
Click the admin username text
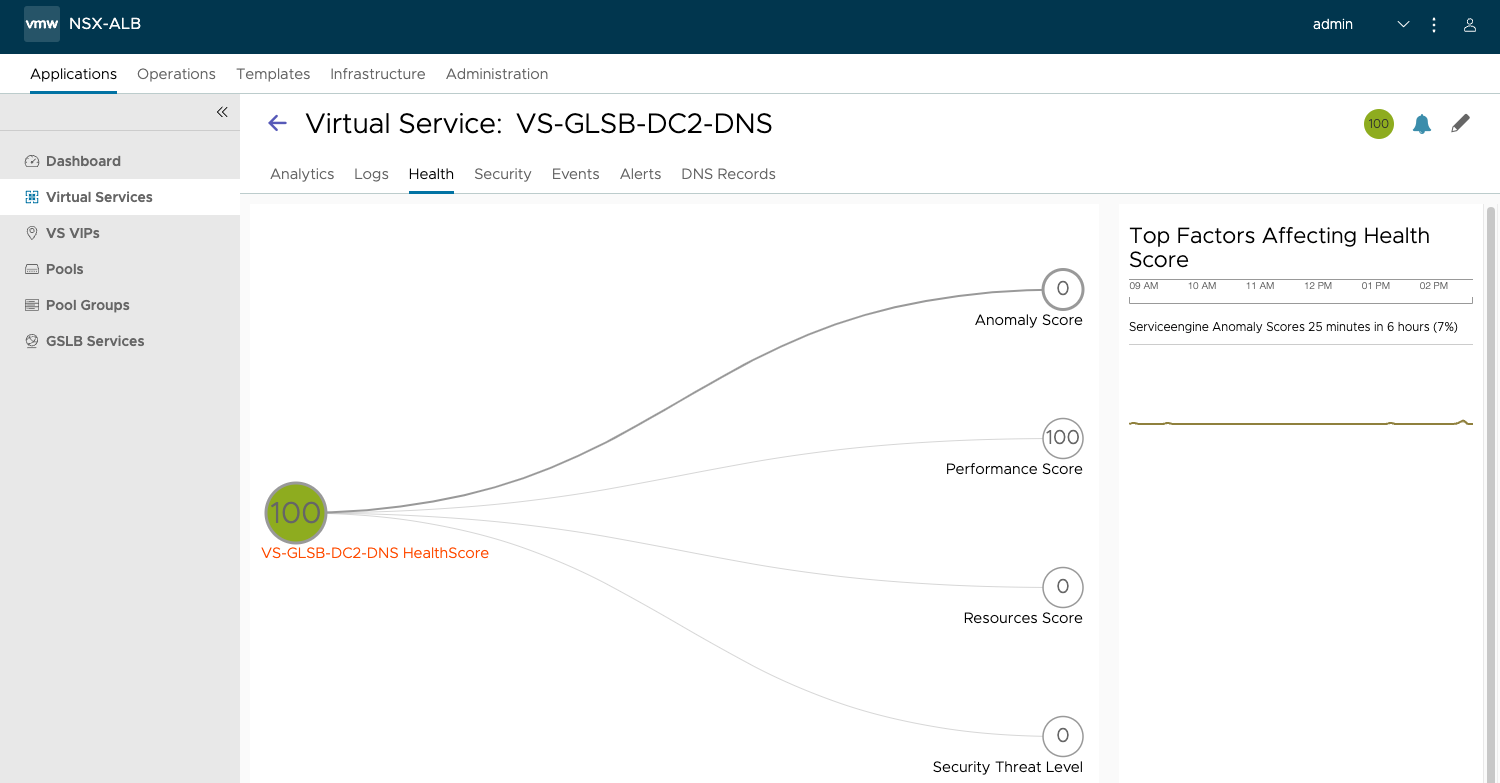1332,24
